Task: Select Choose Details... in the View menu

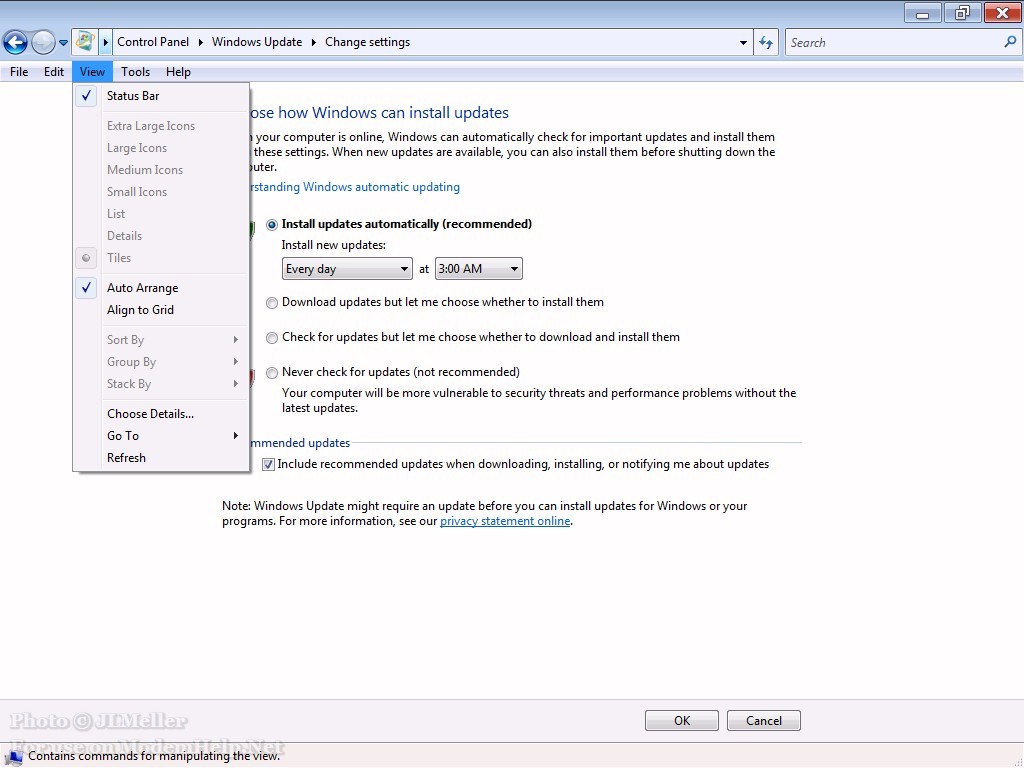Action: (x=161, y=414)
